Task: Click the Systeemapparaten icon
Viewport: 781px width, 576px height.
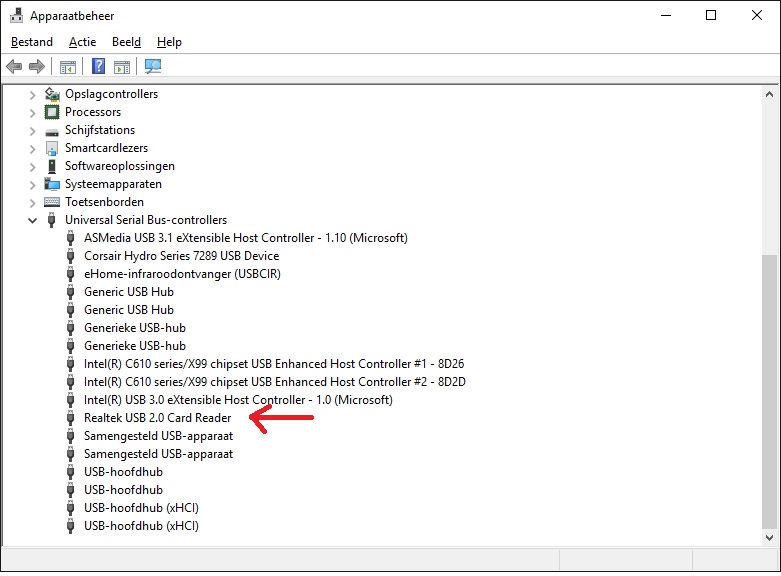Action: coord(52,184)
